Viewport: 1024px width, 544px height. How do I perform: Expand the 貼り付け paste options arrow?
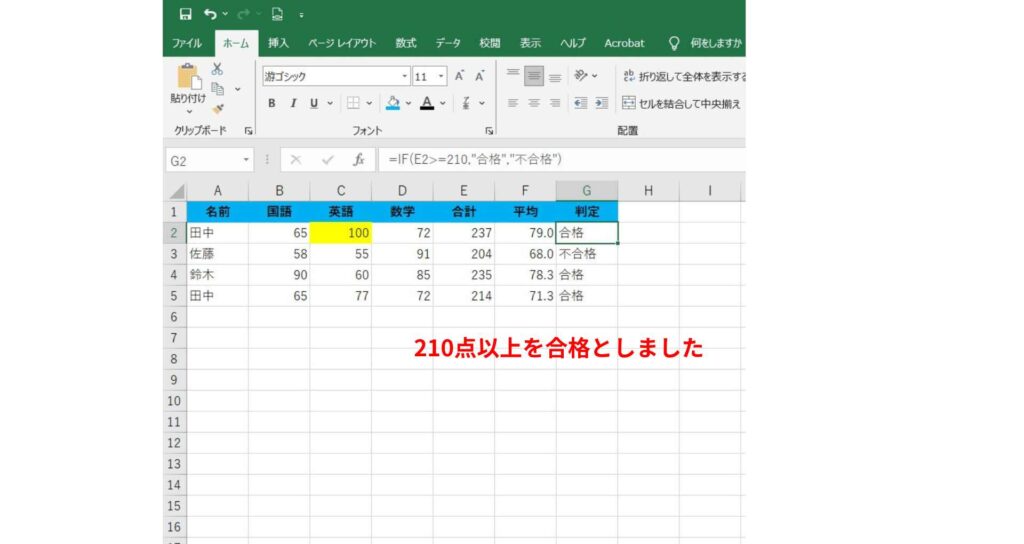point(189,112)
